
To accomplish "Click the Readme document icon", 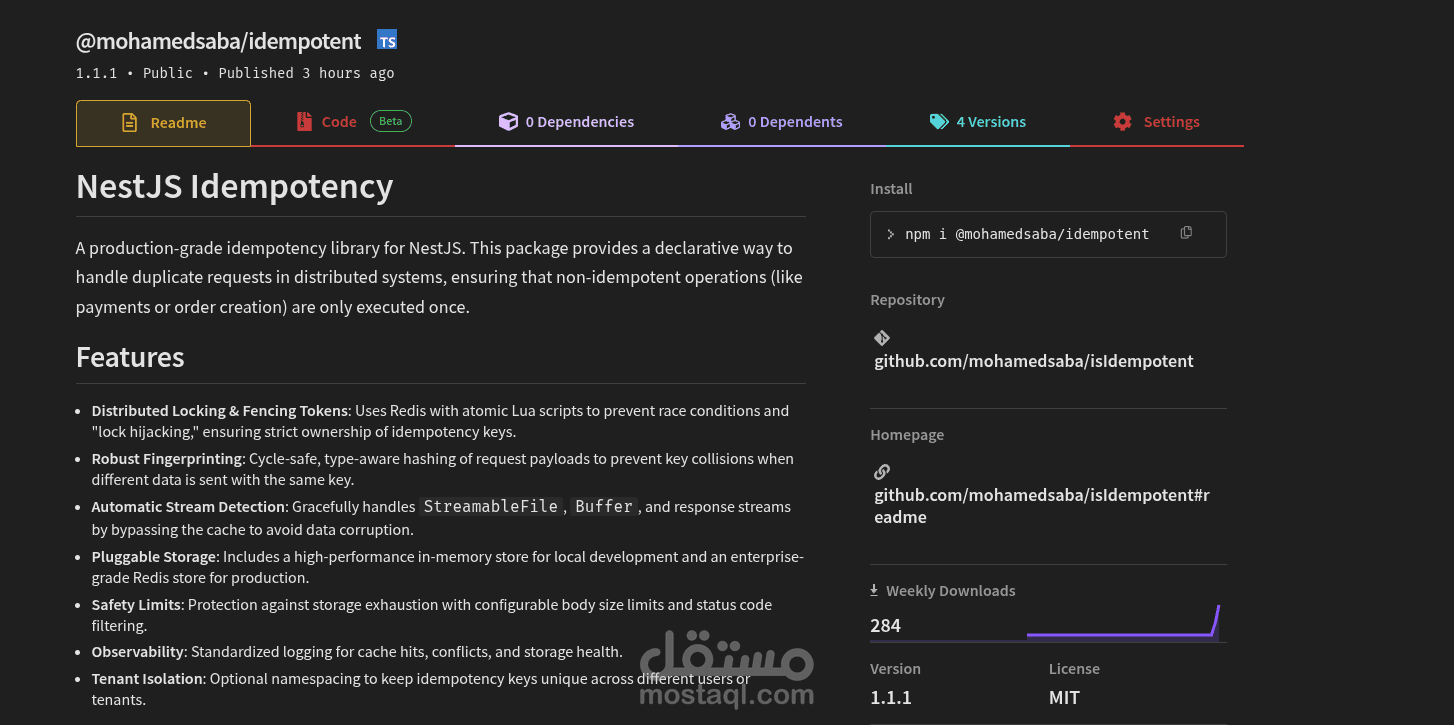I will point(129,123).
